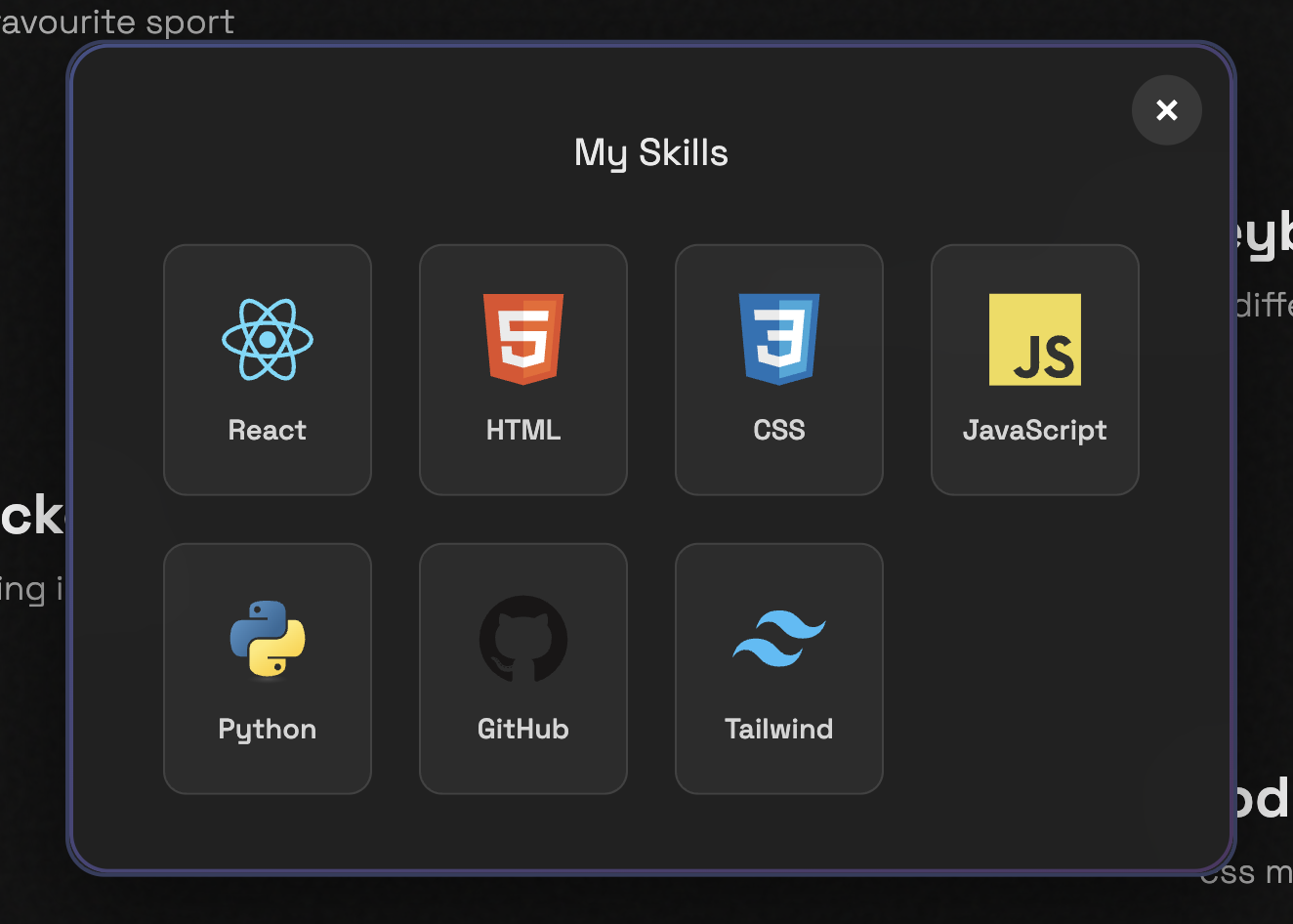Click the cut-off "diffe" text on the right edge

coord(1264,305)
